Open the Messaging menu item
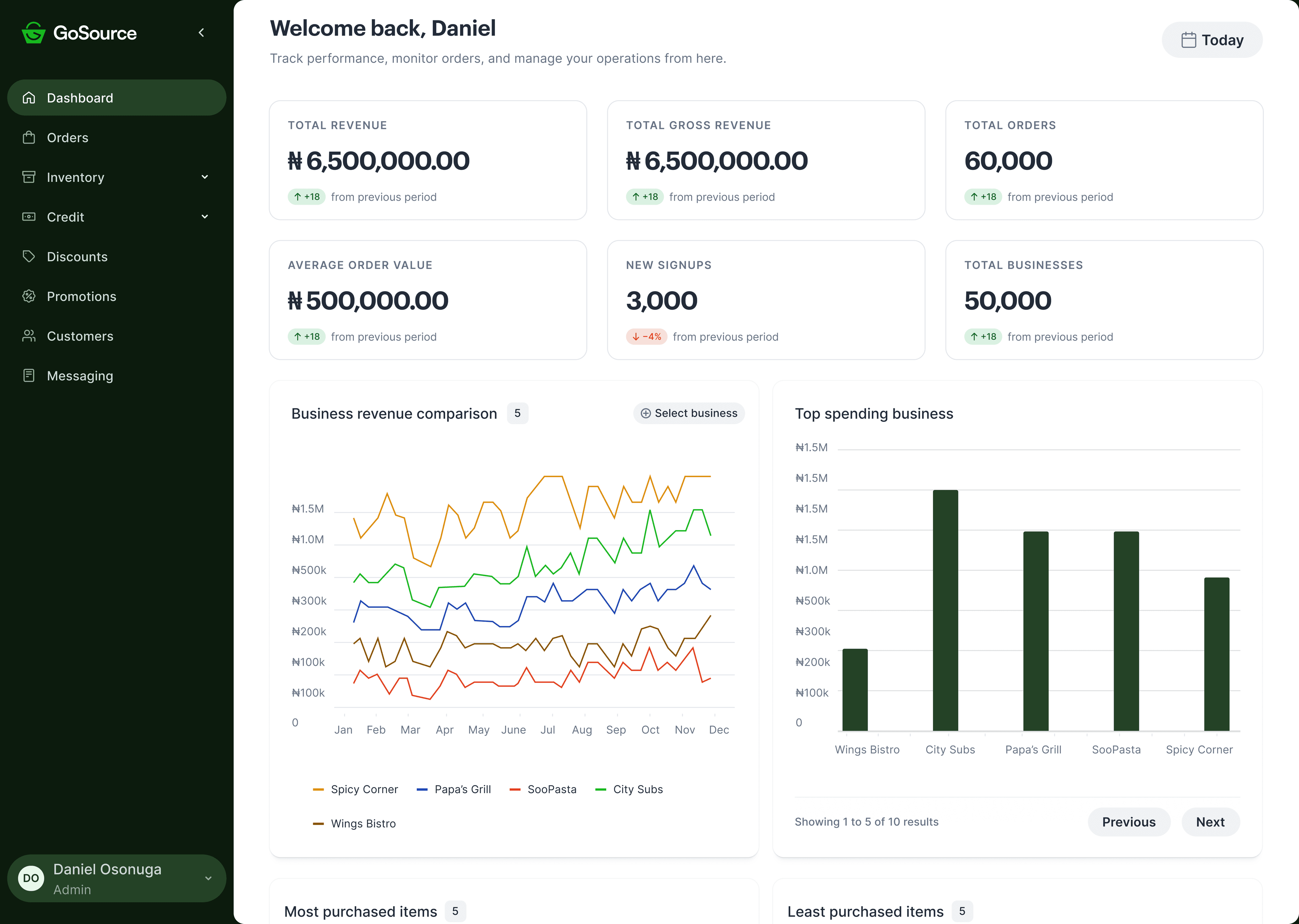Viewport: 1299px width, 924px height. 117,376
